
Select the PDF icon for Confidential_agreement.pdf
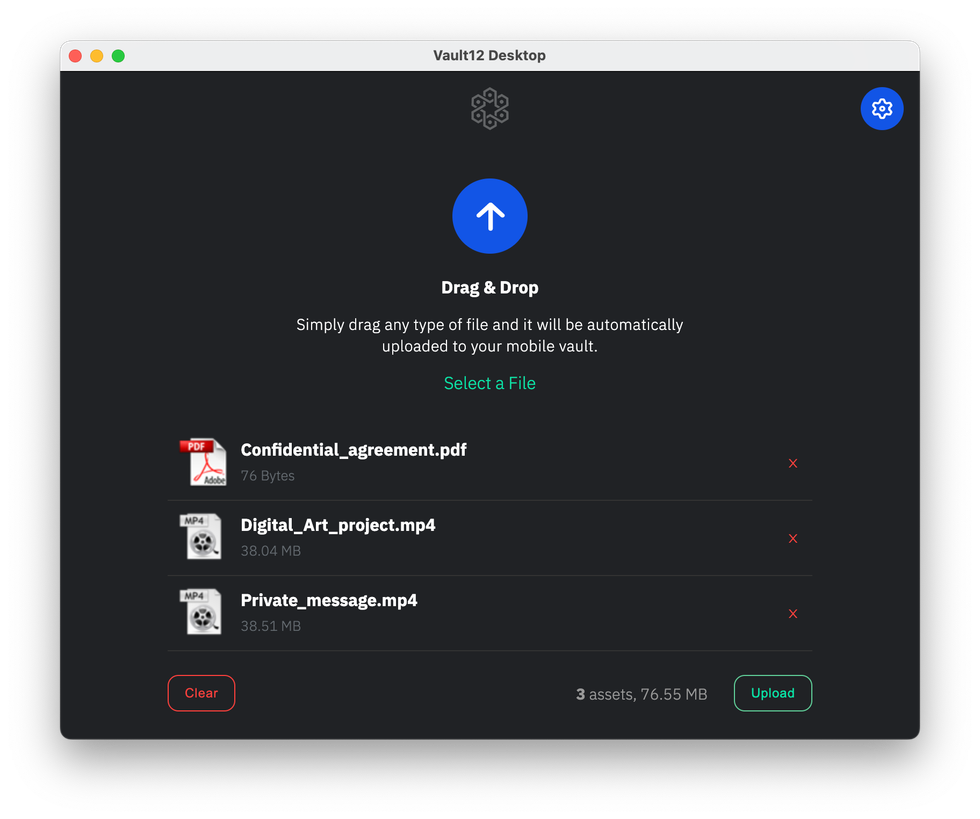point(203,462)
